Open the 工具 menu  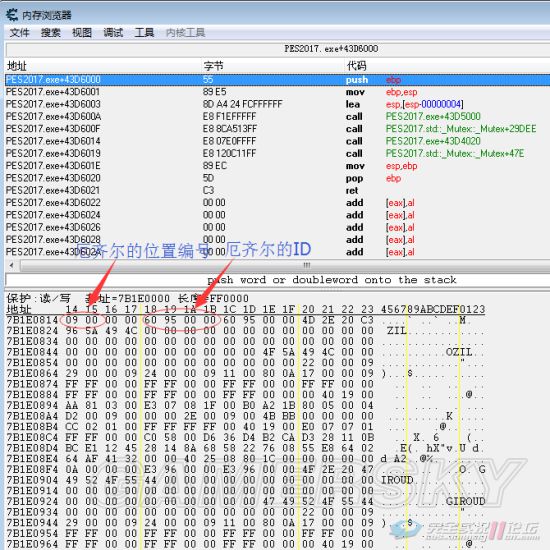[144, 33]
